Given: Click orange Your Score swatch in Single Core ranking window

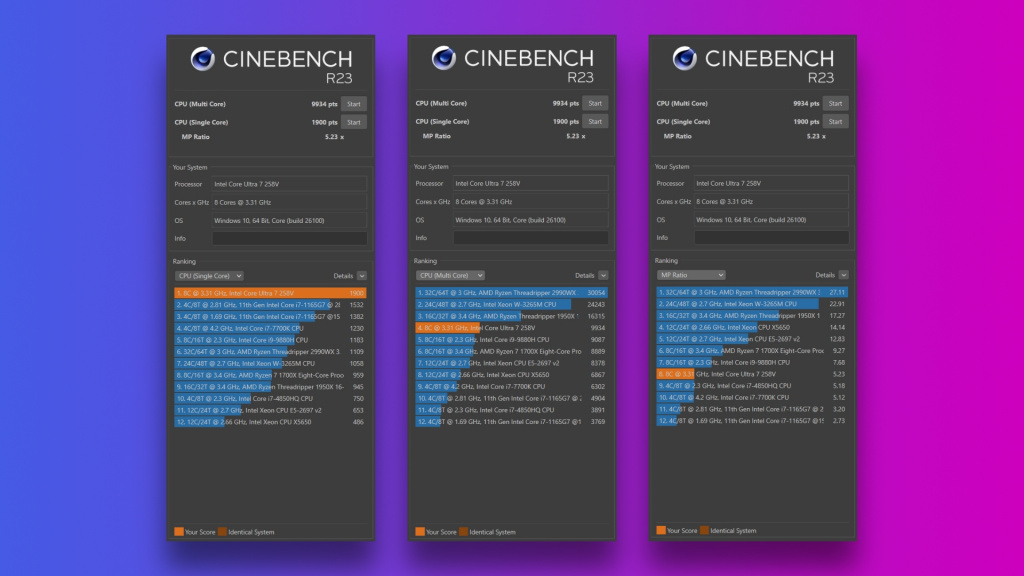Looking at the screenshot, I should coord(178,532).
